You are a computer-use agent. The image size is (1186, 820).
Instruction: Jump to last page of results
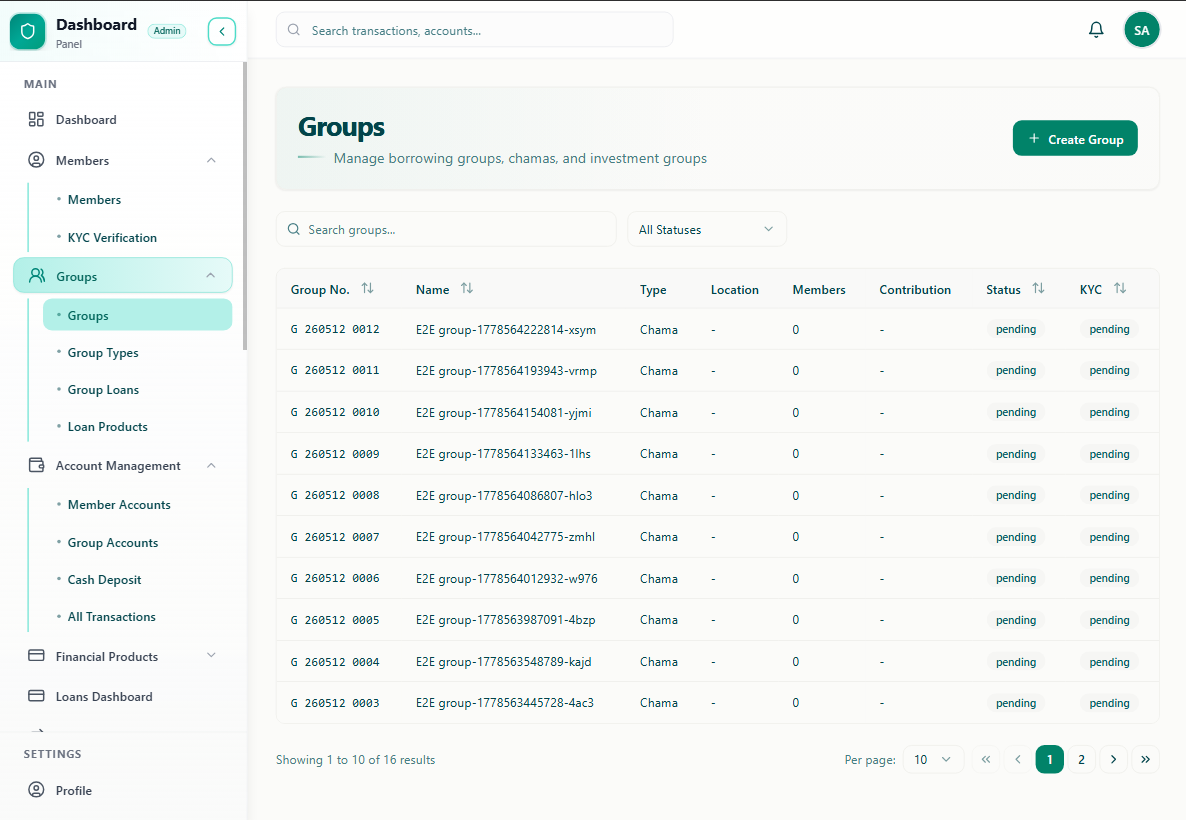1145,759
